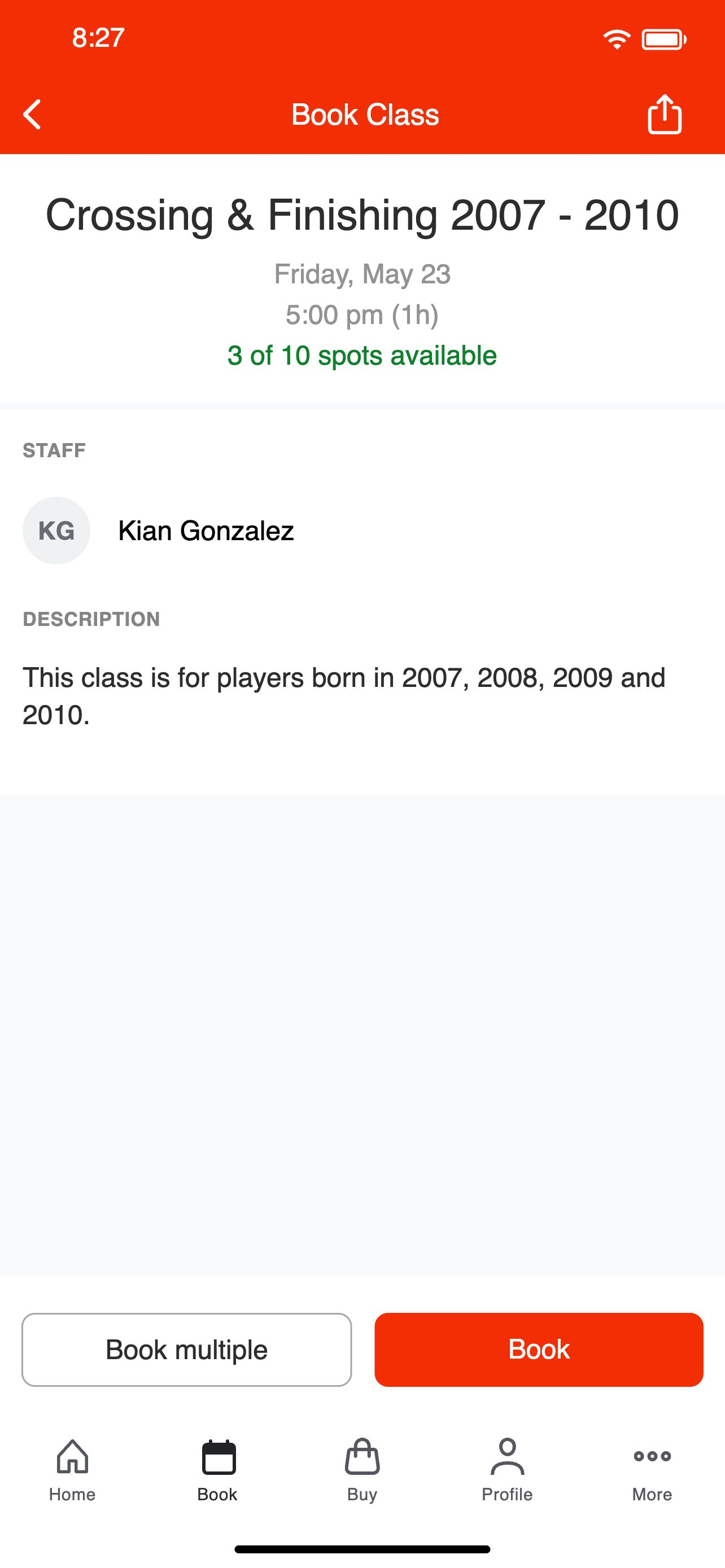Image resolution: width=725 pixels, height=1568 pixels.
Task: Tap the Wi-Fi status icon
Action: [x=617, y=40]
